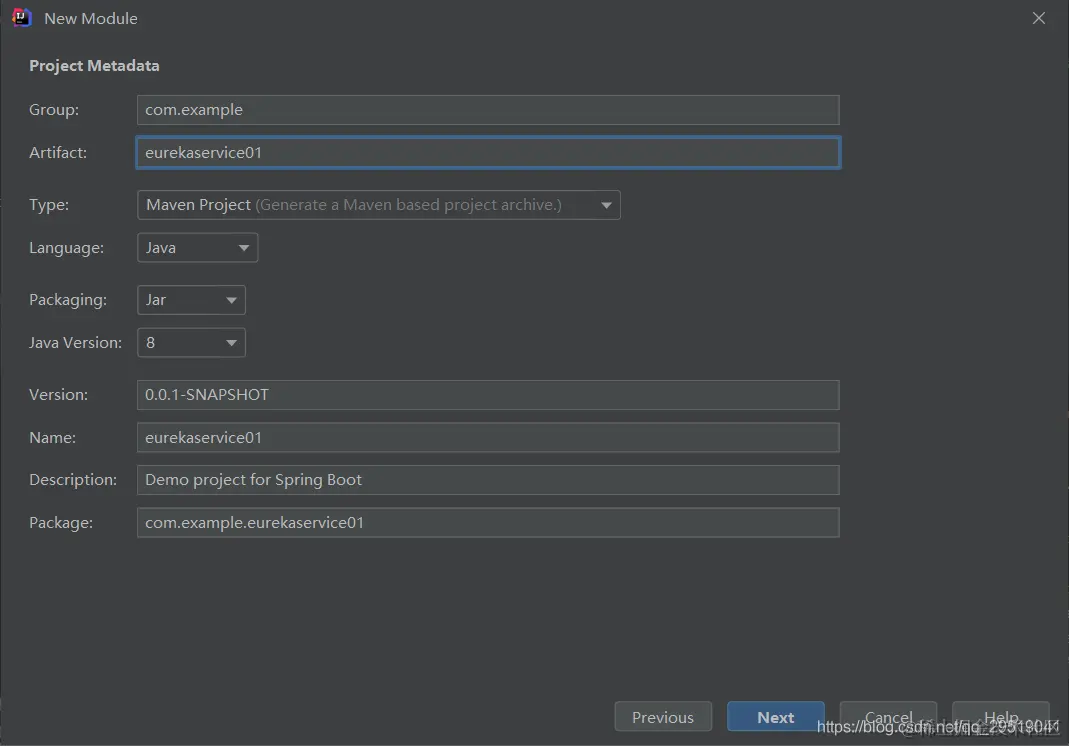The height and width of the screenshot is (746, 1069).
Task: Click the Language: label
Action: click(x=66, y=248)
